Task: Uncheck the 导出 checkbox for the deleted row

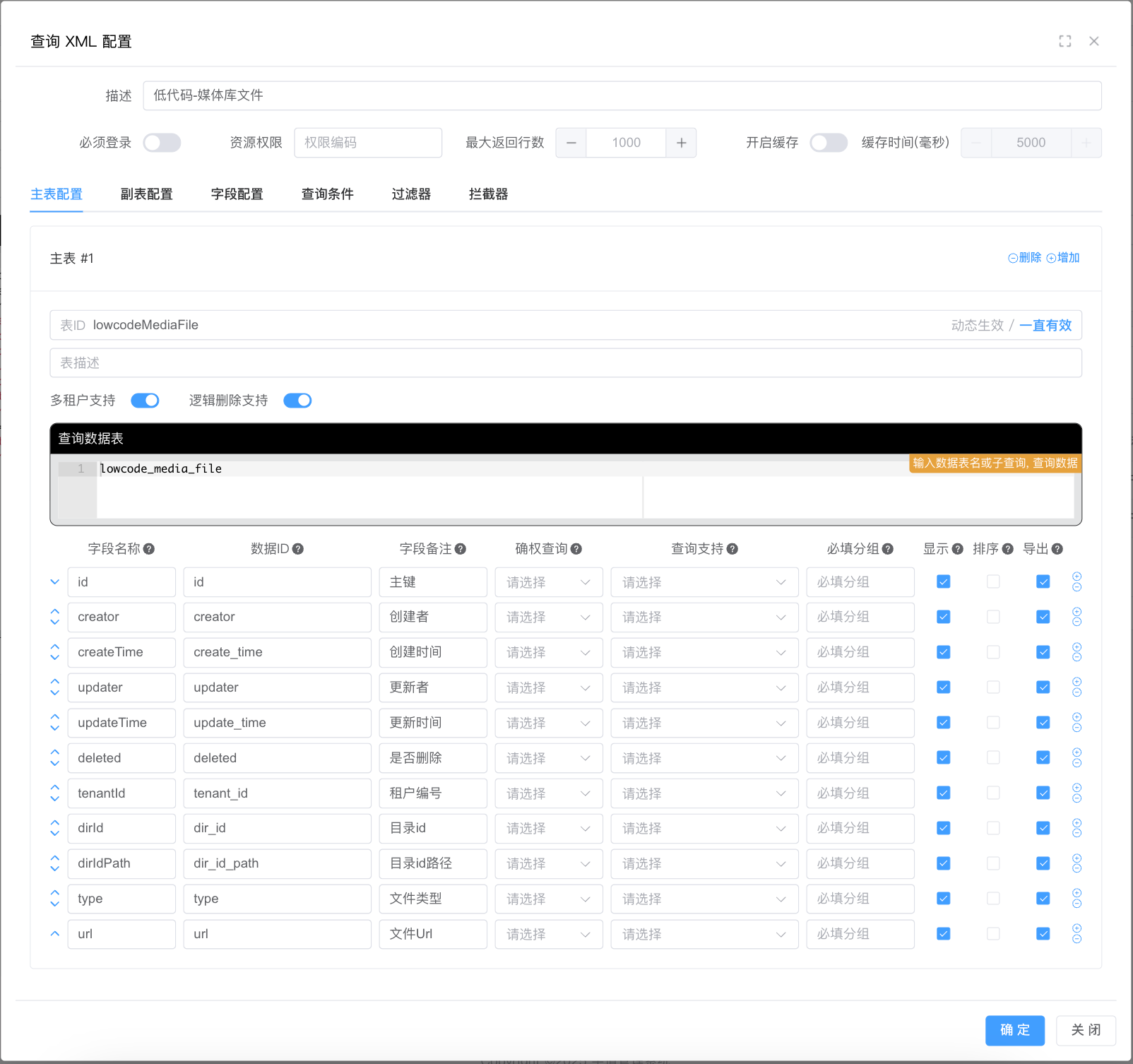Action: (x=1043, y=757)
